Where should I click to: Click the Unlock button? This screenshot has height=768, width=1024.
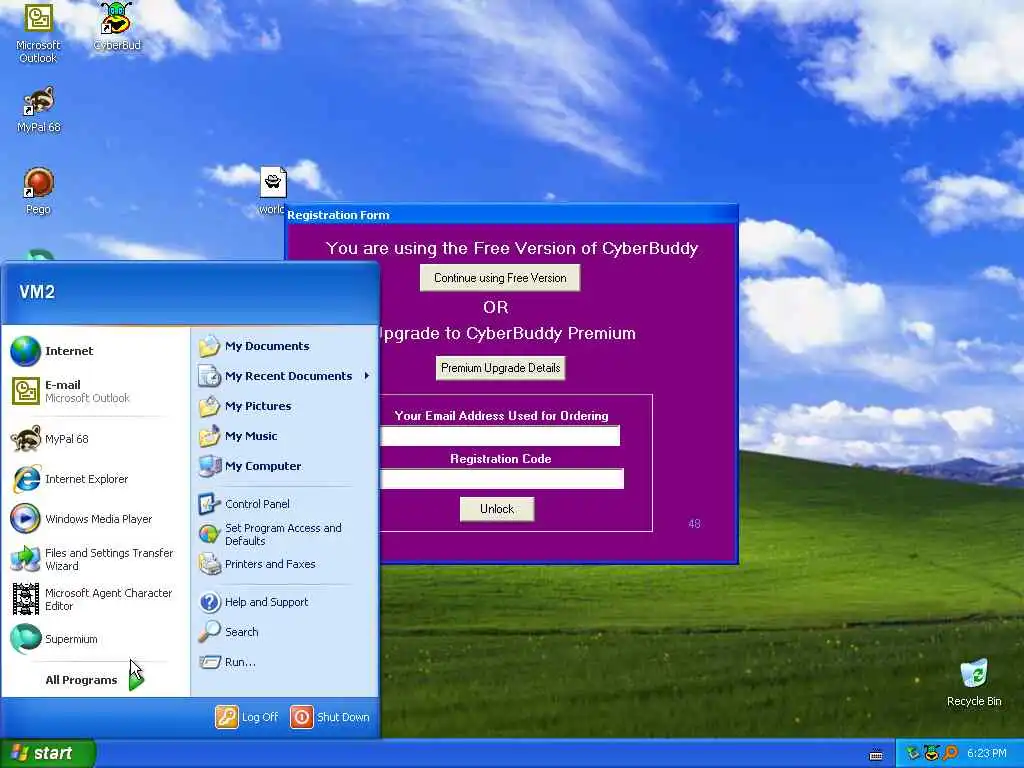[497, 509]
